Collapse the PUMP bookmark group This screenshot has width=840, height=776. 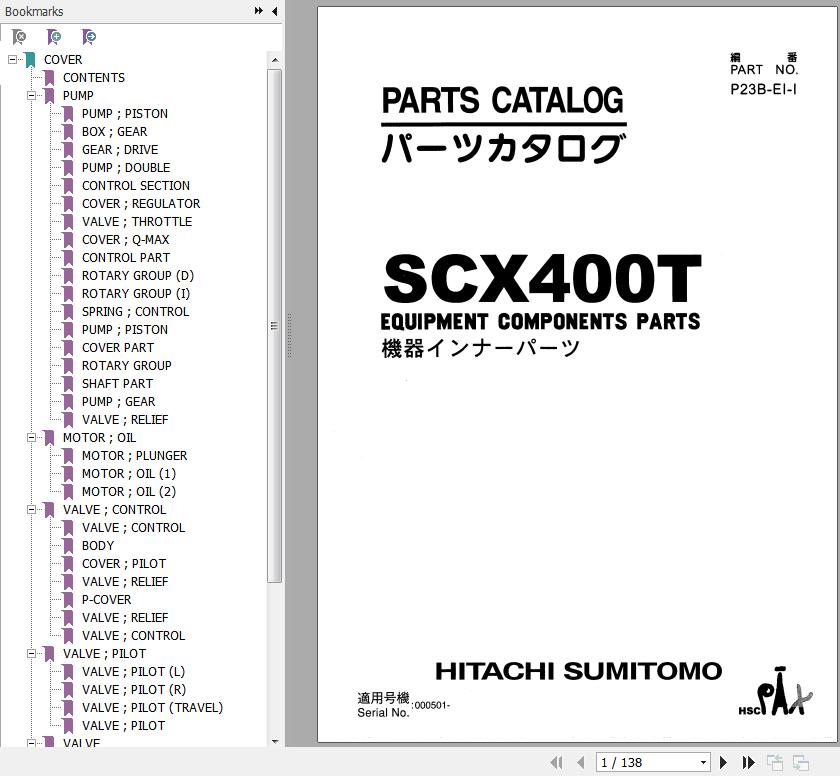32,95
